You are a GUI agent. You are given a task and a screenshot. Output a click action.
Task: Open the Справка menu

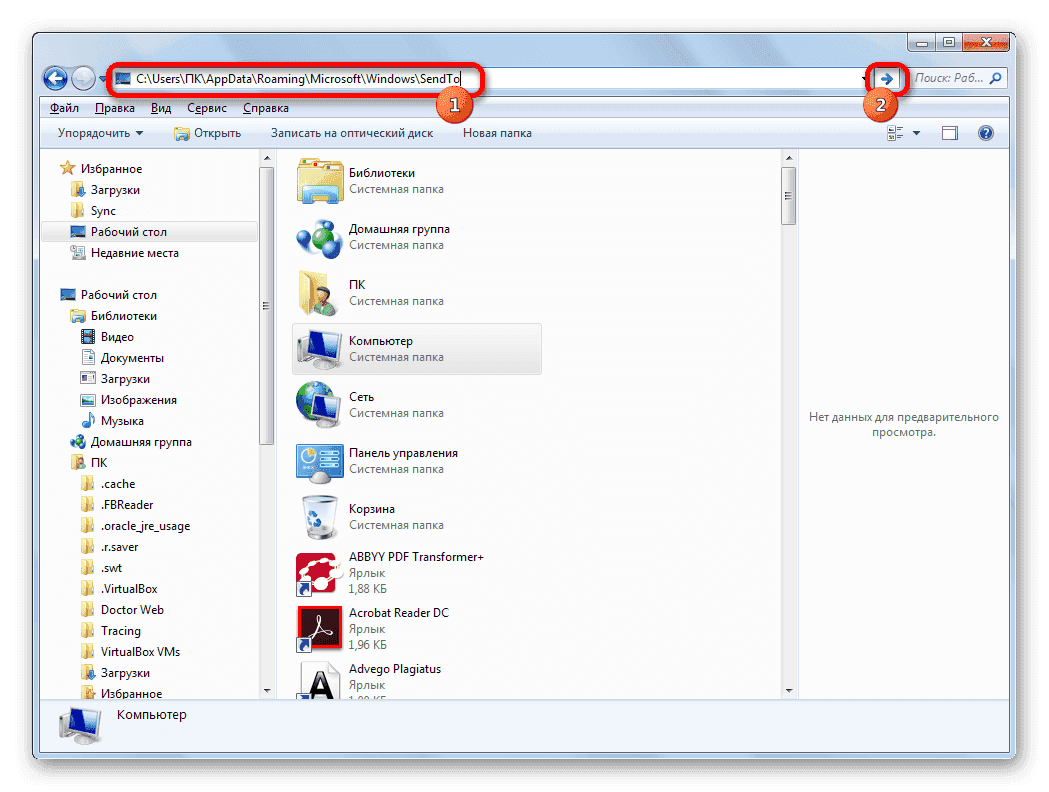[266, 108]
